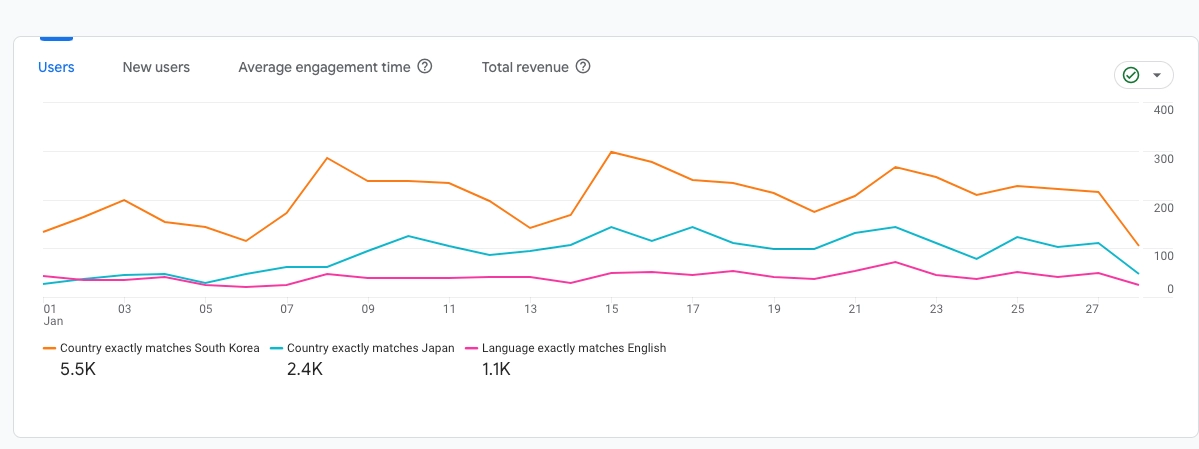1199x449 pixels.
Task: Click the orange line peak at date 15
Action: point(611,152)
